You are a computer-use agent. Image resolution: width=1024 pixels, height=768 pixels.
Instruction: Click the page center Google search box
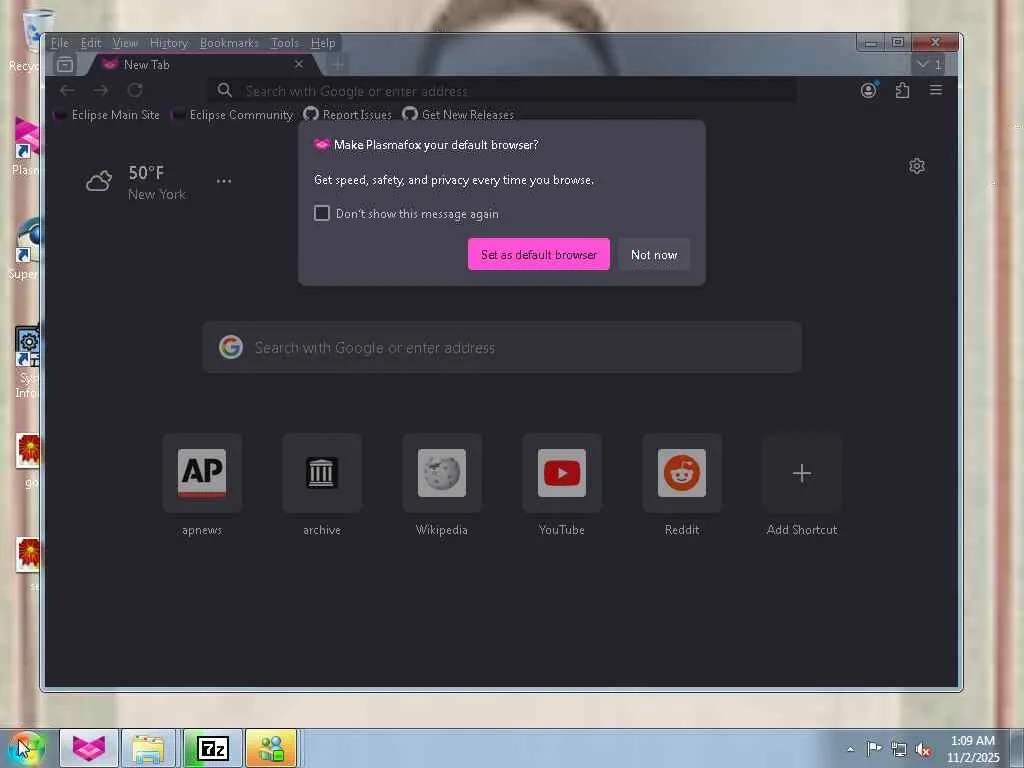[x=502, y=347]
